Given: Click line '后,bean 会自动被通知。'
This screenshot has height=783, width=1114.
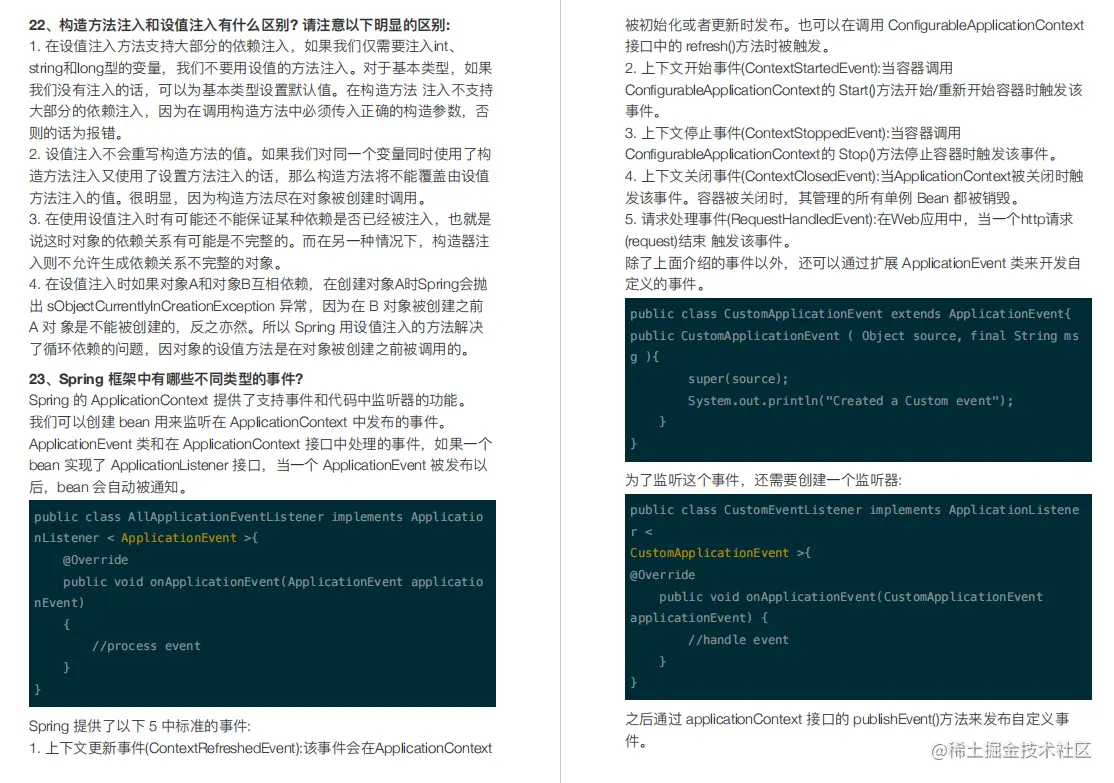Looking at the screenshot, I should tap(109, 487).
